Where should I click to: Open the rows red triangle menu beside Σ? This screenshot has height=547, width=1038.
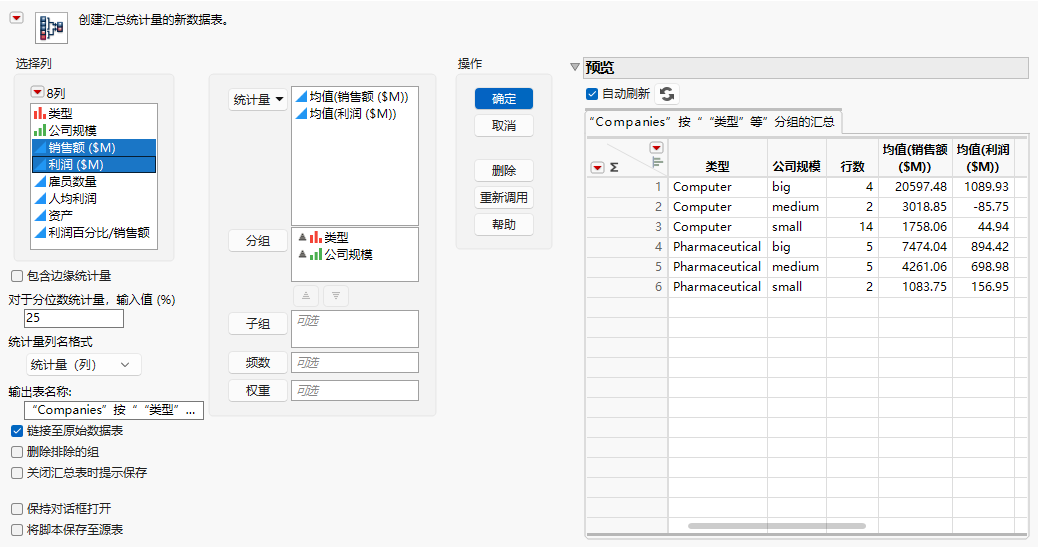pyautogui.click(x=597, y=168)
